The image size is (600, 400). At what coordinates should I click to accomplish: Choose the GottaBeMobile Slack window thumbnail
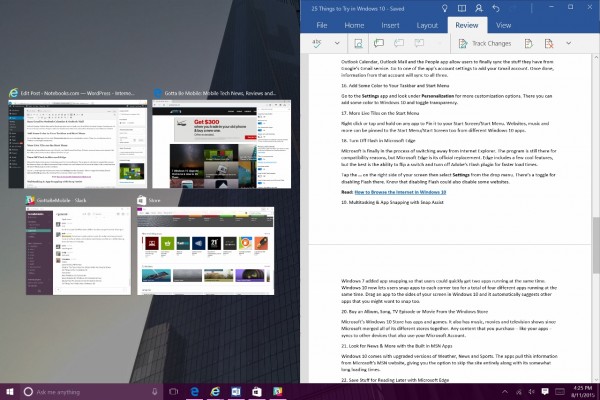(x=78, y=251)
